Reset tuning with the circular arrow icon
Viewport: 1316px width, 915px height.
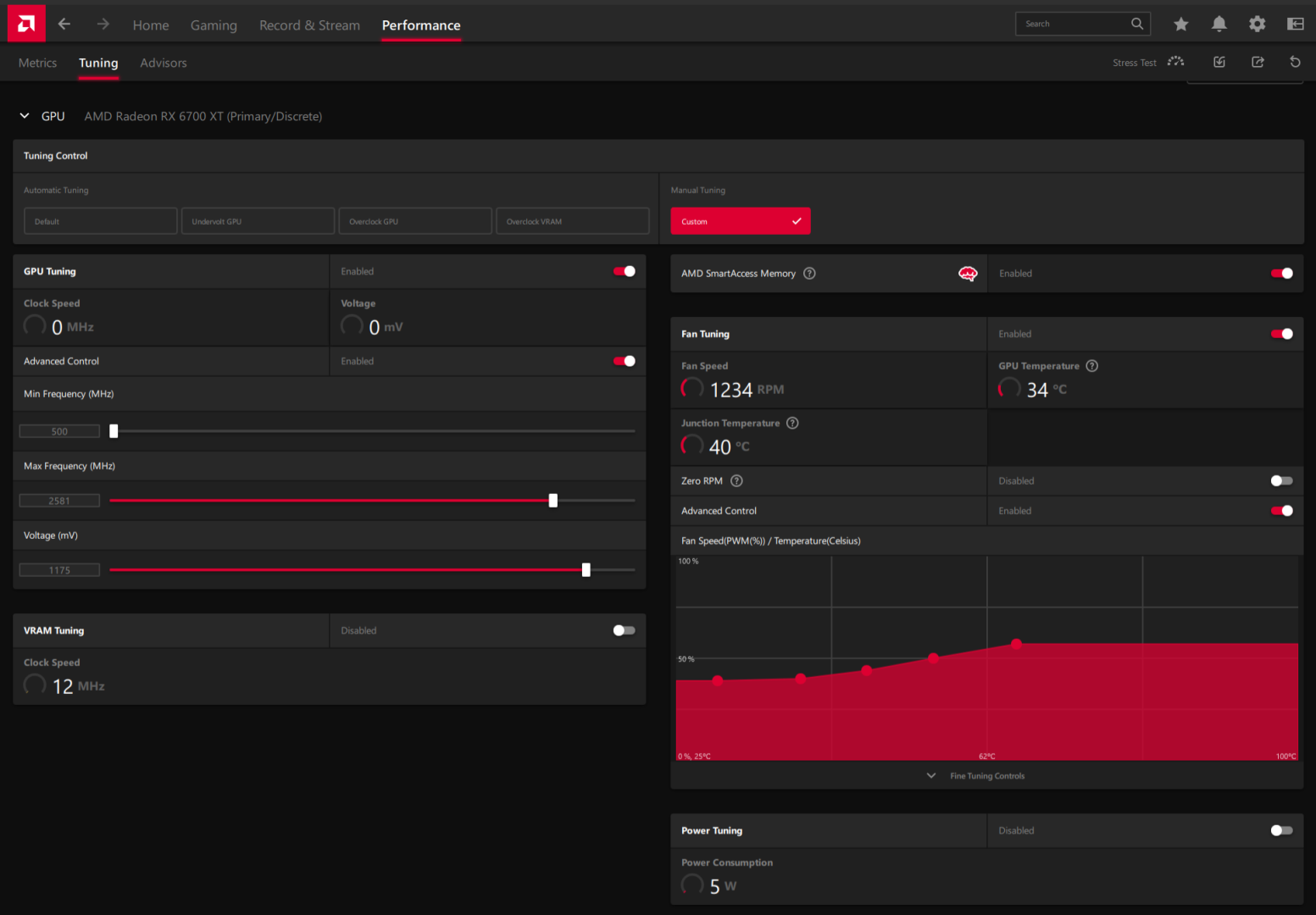click(1295, 62)
